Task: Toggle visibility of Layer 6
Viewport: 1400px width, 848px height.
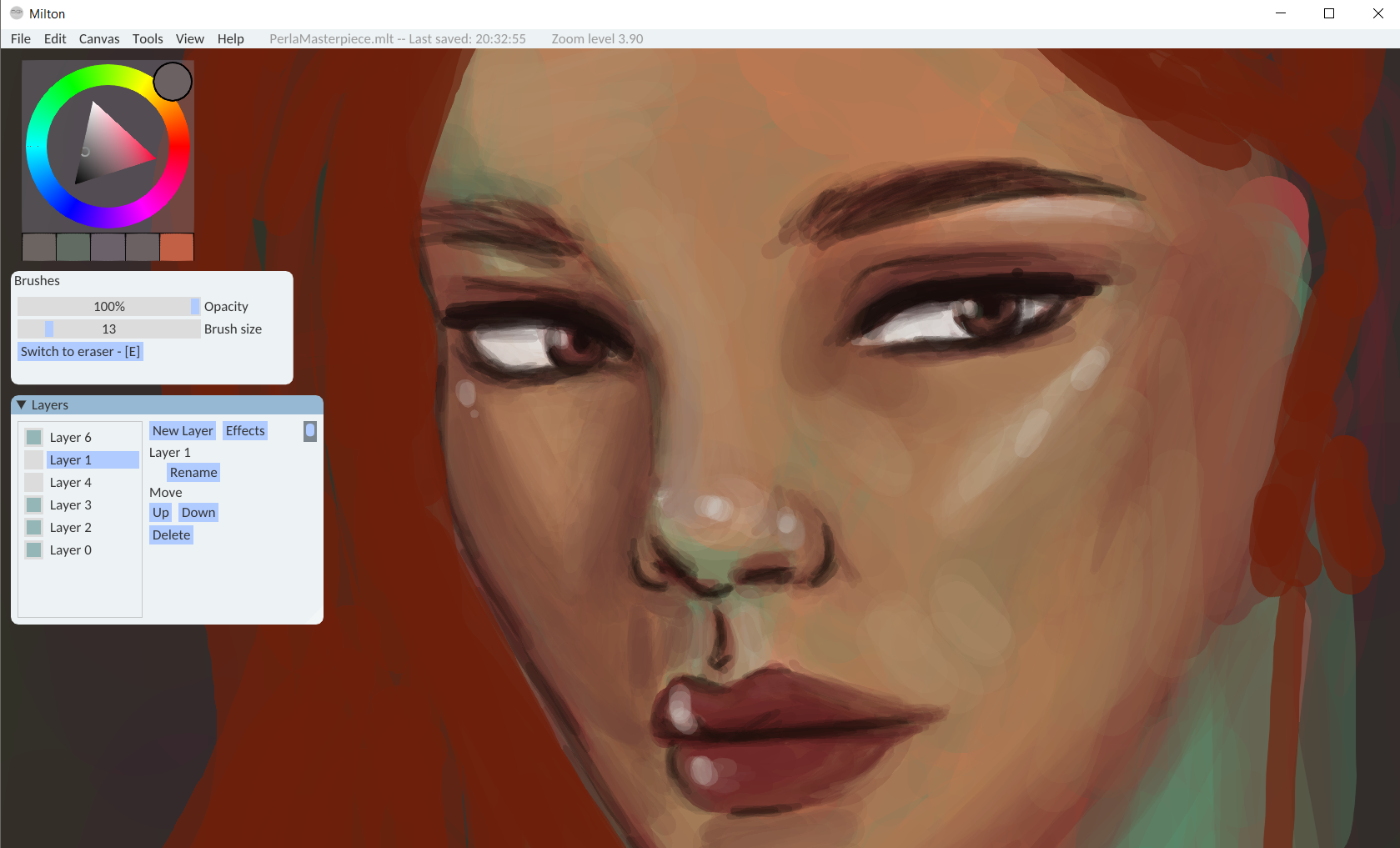Action: coord(33,437)
